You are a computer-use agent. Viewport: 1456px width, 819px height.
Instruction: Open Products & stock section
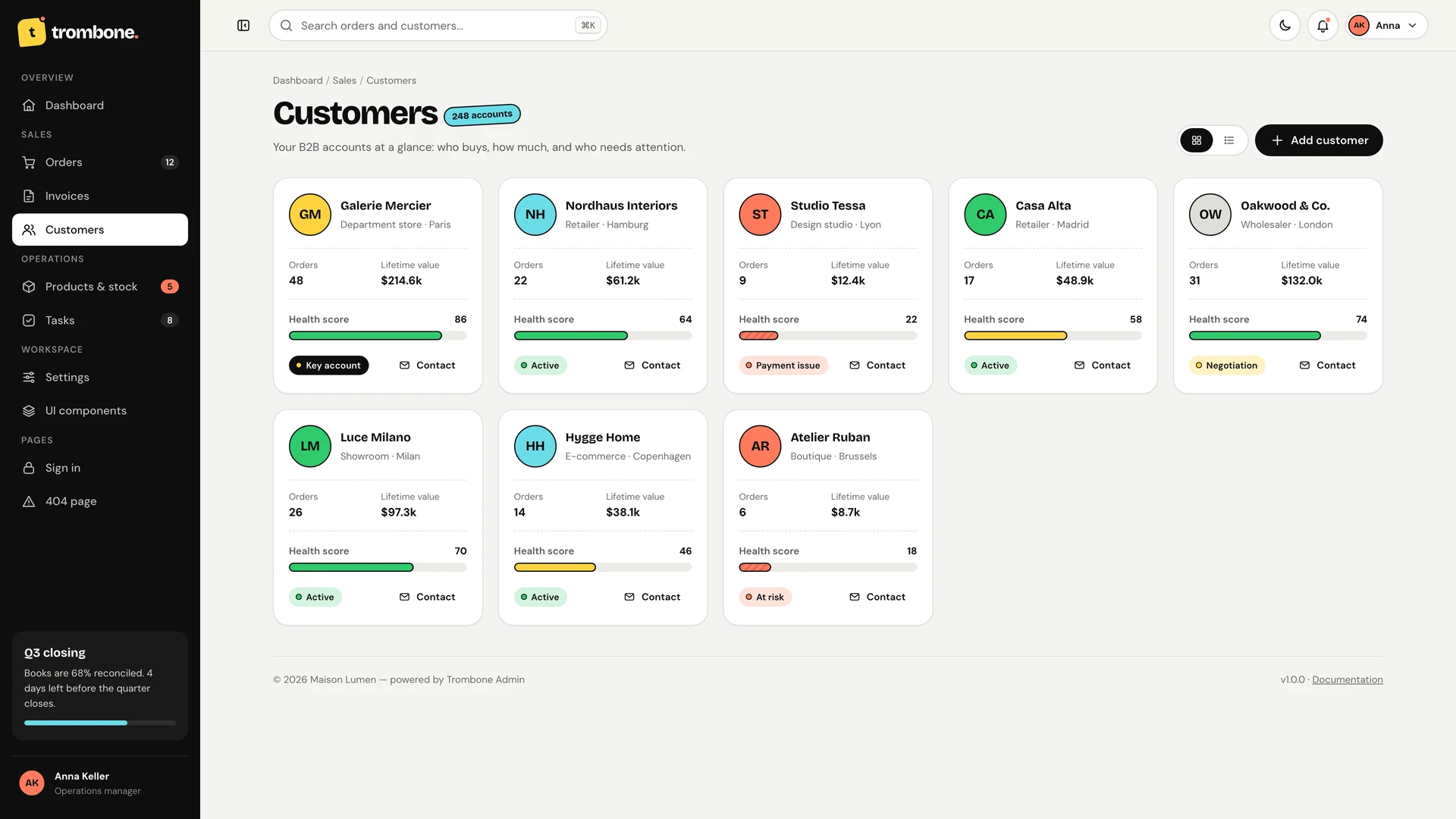click(x=100, y=287)
